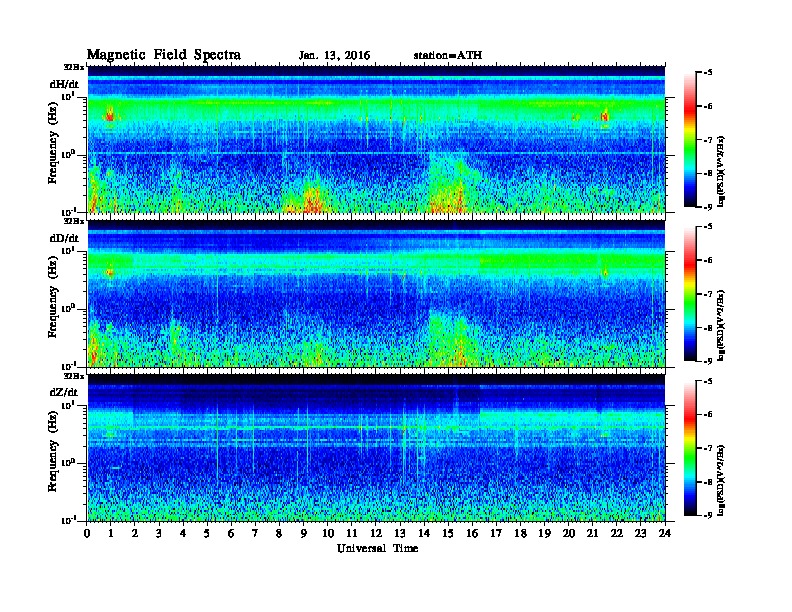
Task: Click hour 12 tick label on time axis
Action: [x=376, y=533]
